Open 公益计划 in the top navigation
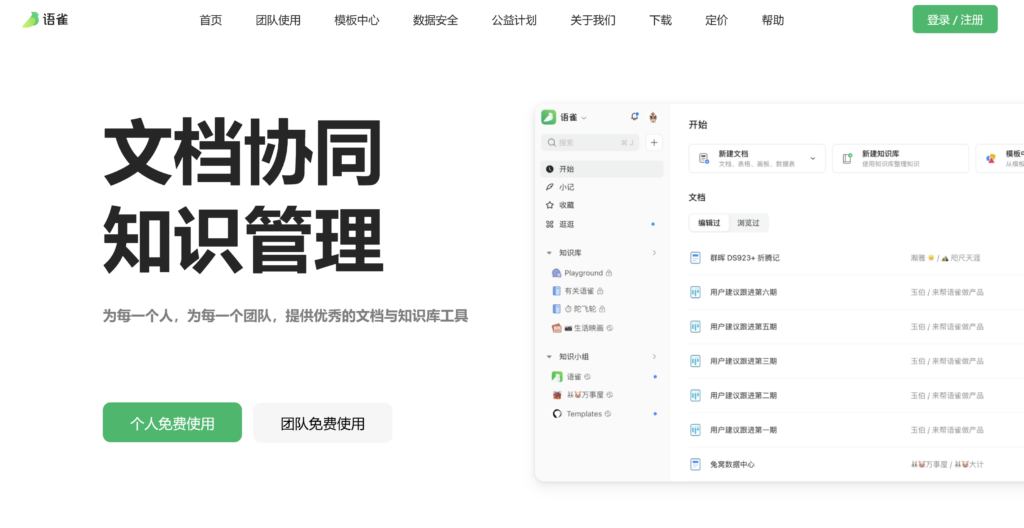 coord(514,20)
